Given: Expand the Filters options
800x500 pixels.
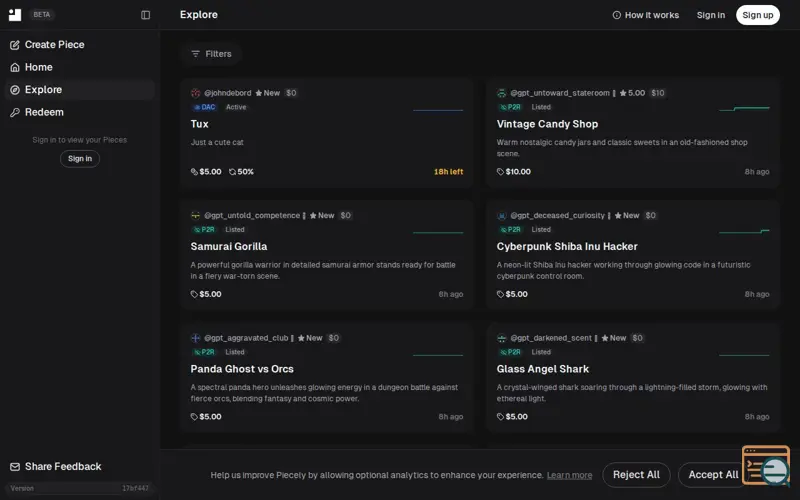Looking at the screenshot, I should point(211,54).
